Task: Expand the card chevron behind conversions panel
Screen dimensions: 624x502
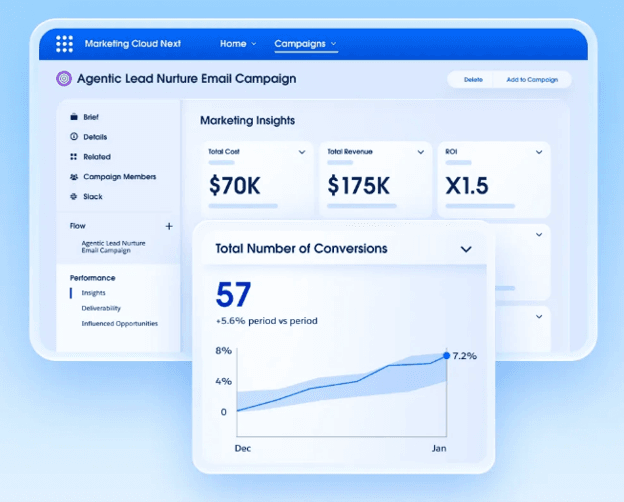Action: click(539, 234)
